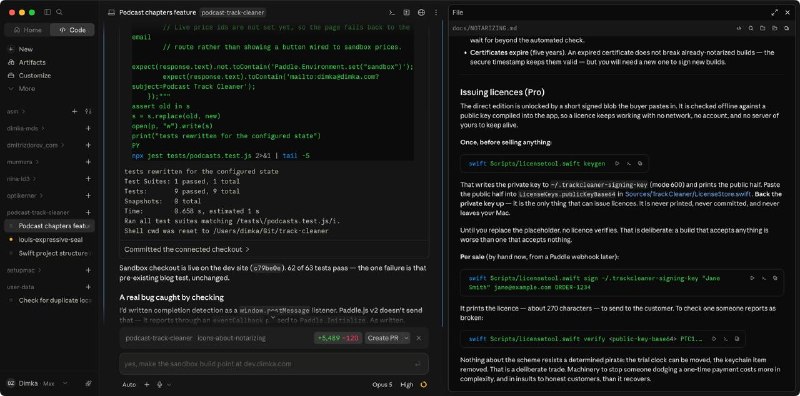Image resolution: width=800 pixels, height=396 pixels.
Task: Add session to podcast-track-cleaner project
Action: click(x=88, y=212)
